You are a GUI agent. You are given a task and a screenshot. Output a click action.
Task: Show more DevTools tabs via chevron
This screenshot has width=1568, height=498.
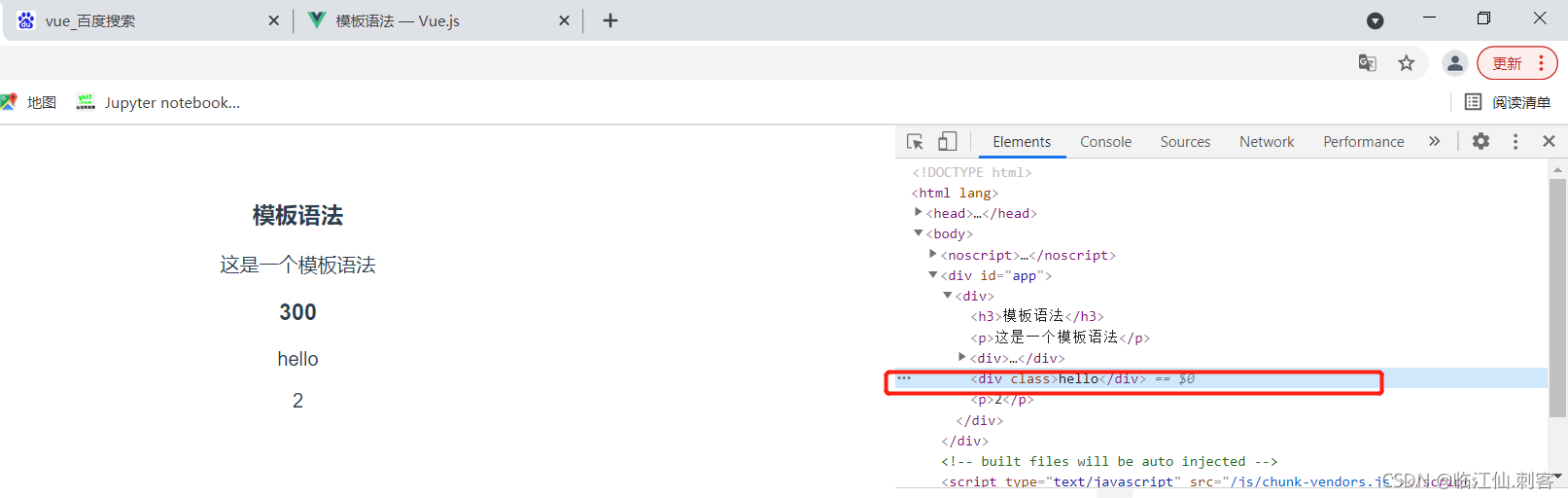click(x=1434, y=142)
